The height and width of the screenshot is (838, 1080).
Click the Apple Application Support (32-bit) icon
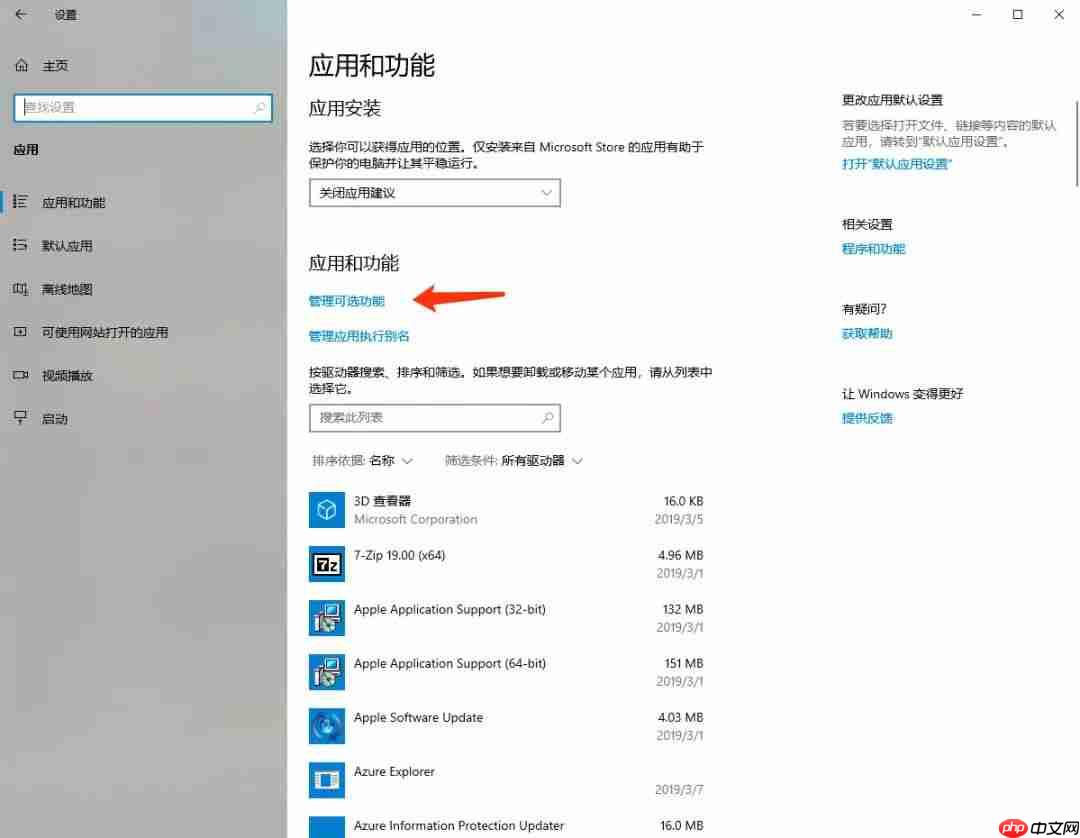point(326,618)
